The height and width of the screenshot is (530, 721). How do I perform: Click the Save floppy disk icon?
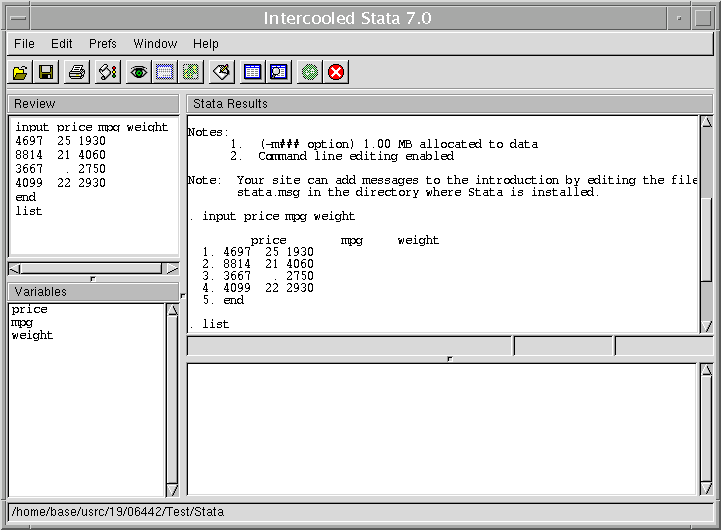(46, 72)
